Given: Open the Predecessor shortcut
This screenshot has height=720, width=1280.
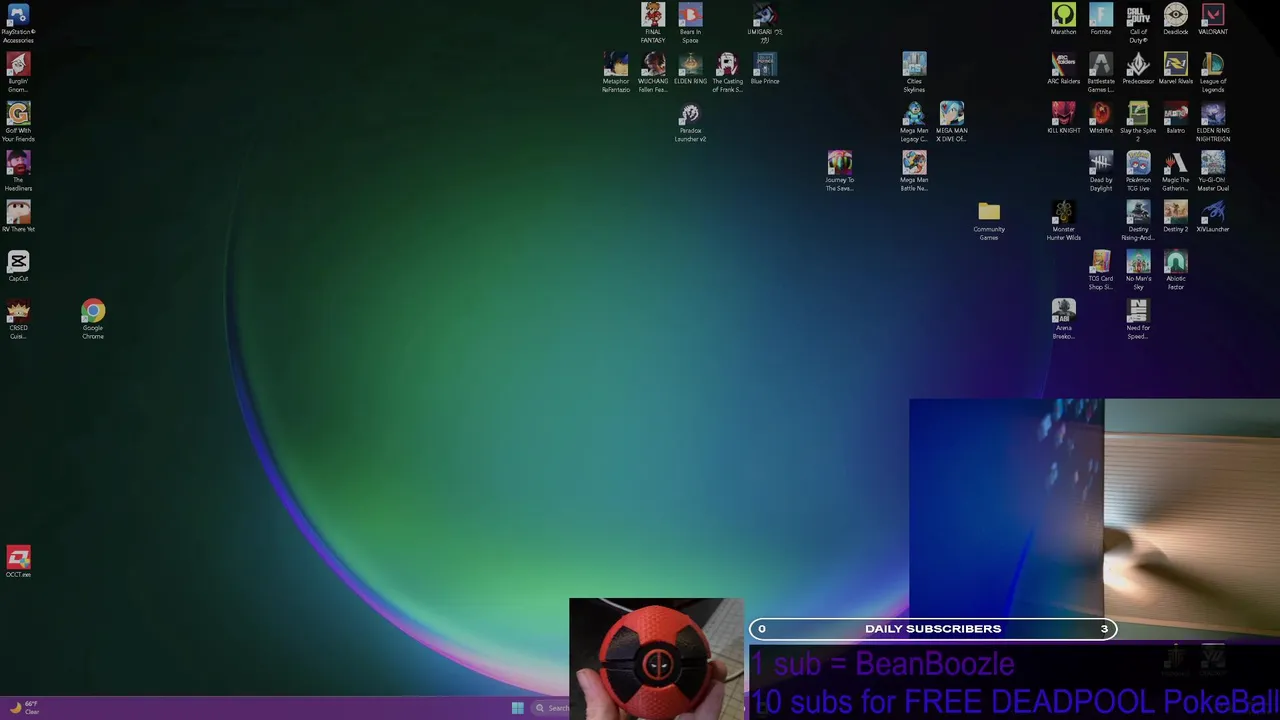Looking at the screenshot, I should (x=1138, y=69).
